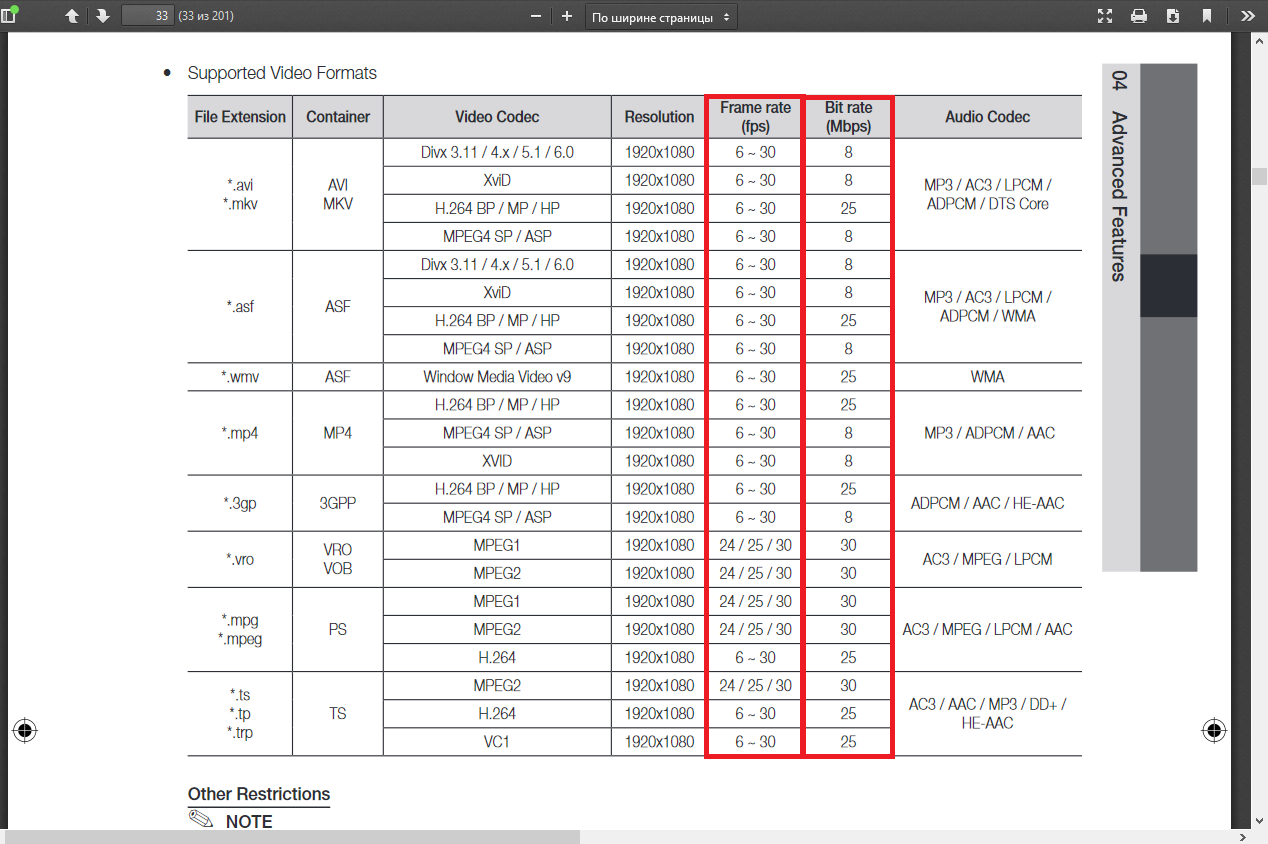Image resolution: width=1268 pixels, height=844 pixels.
Task: Click the vertical scrollbar thumb
Action: pyautogui.click(x=1259, y=176)
